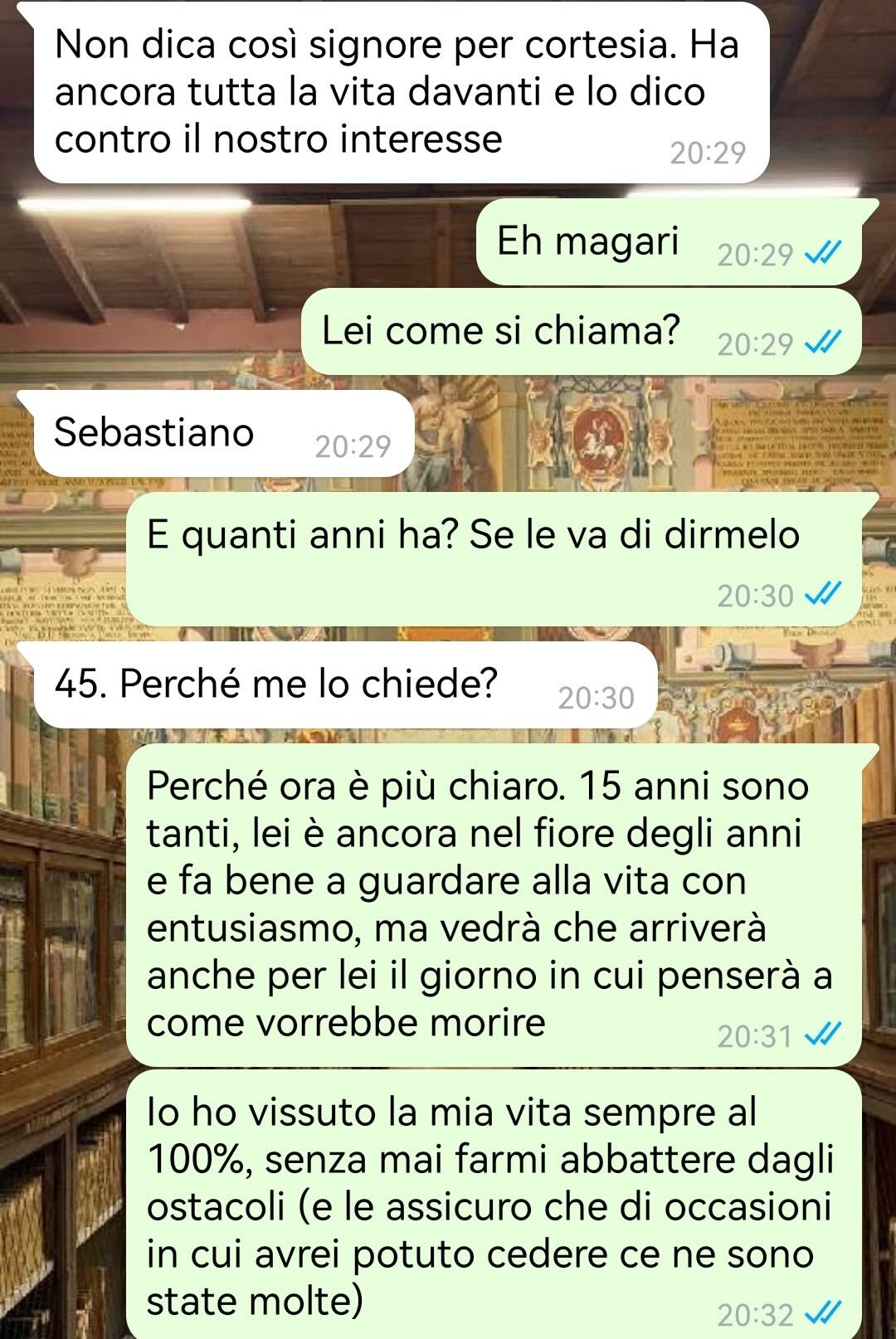
Task: Tap the 20:30 timestamp on the "45." message
Action: tap(596, 699)
